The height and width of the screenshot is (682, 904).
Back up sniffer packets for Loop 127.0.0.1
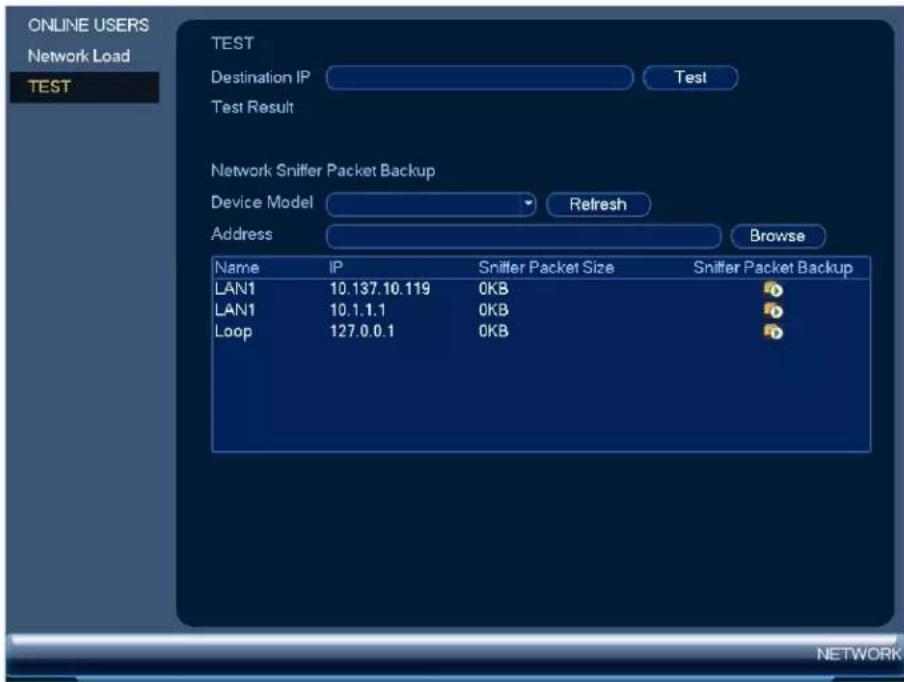point(773,331)
